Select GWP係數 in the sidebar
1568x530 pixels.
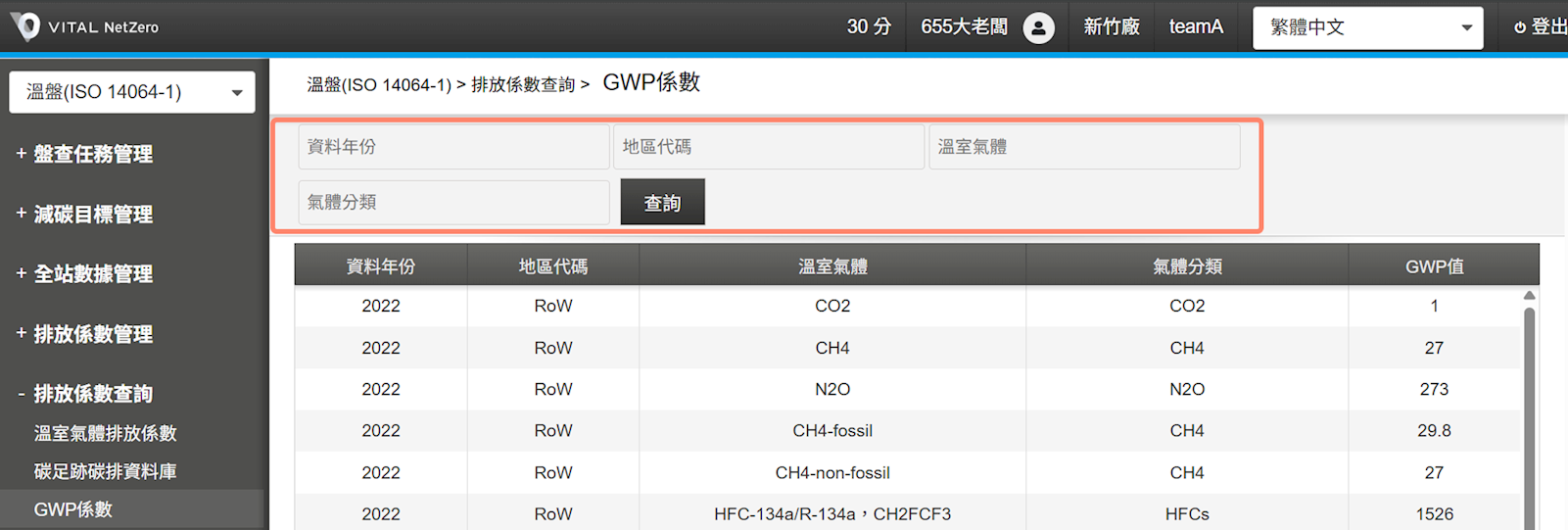click(x=73, y=509)
